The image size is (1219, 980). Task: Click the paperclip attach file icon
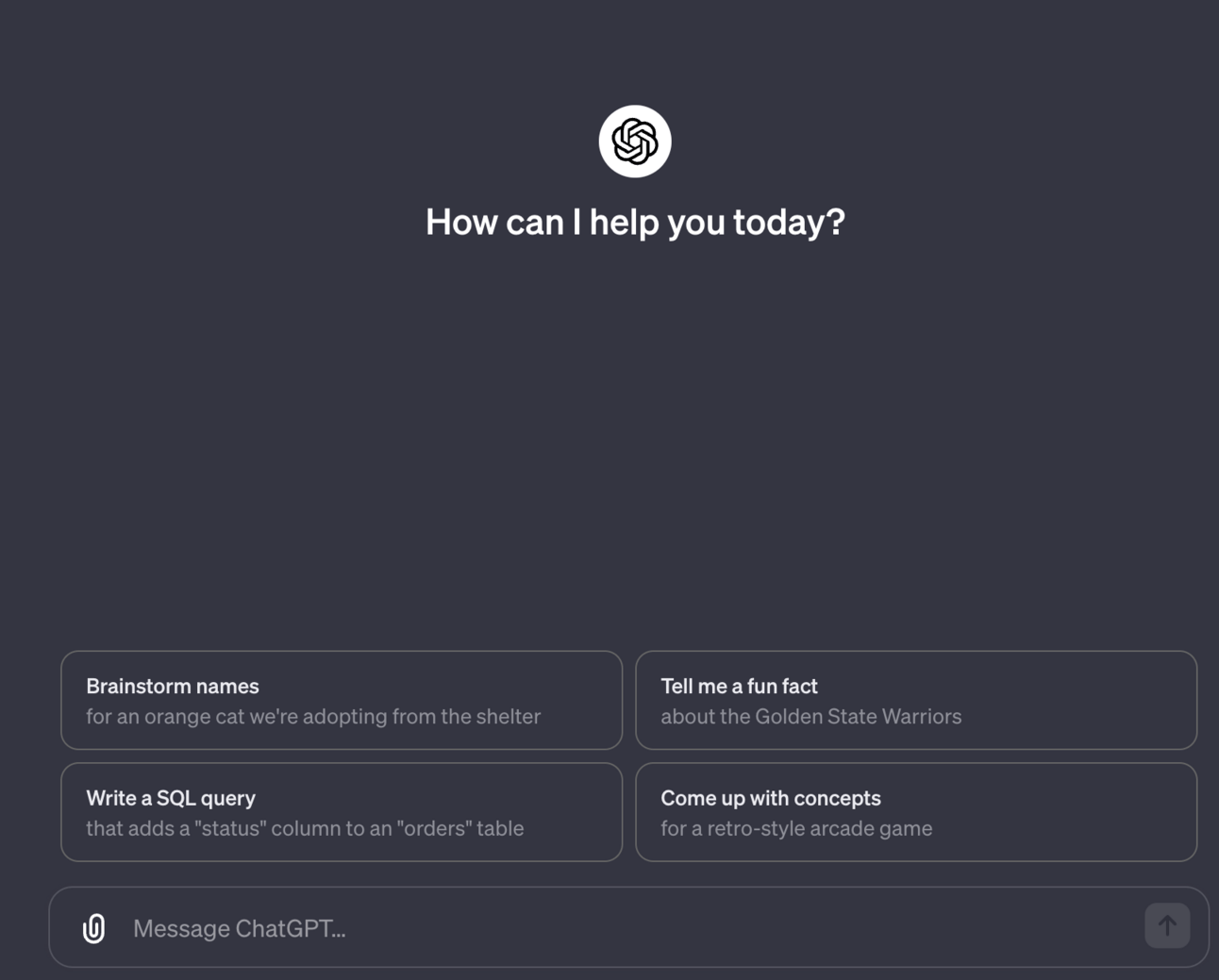click(93, 928)
